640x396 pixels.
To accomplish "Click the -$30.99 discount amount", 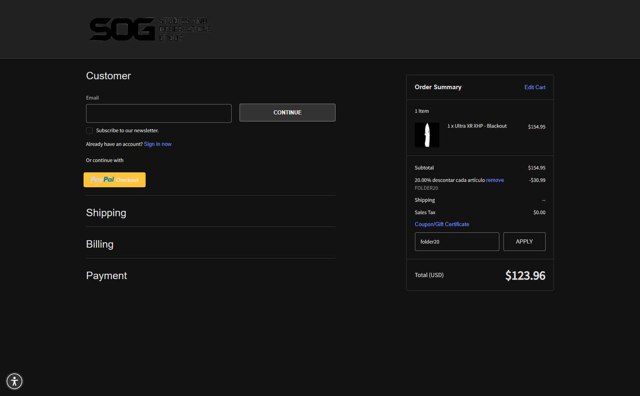I will 537,180.
